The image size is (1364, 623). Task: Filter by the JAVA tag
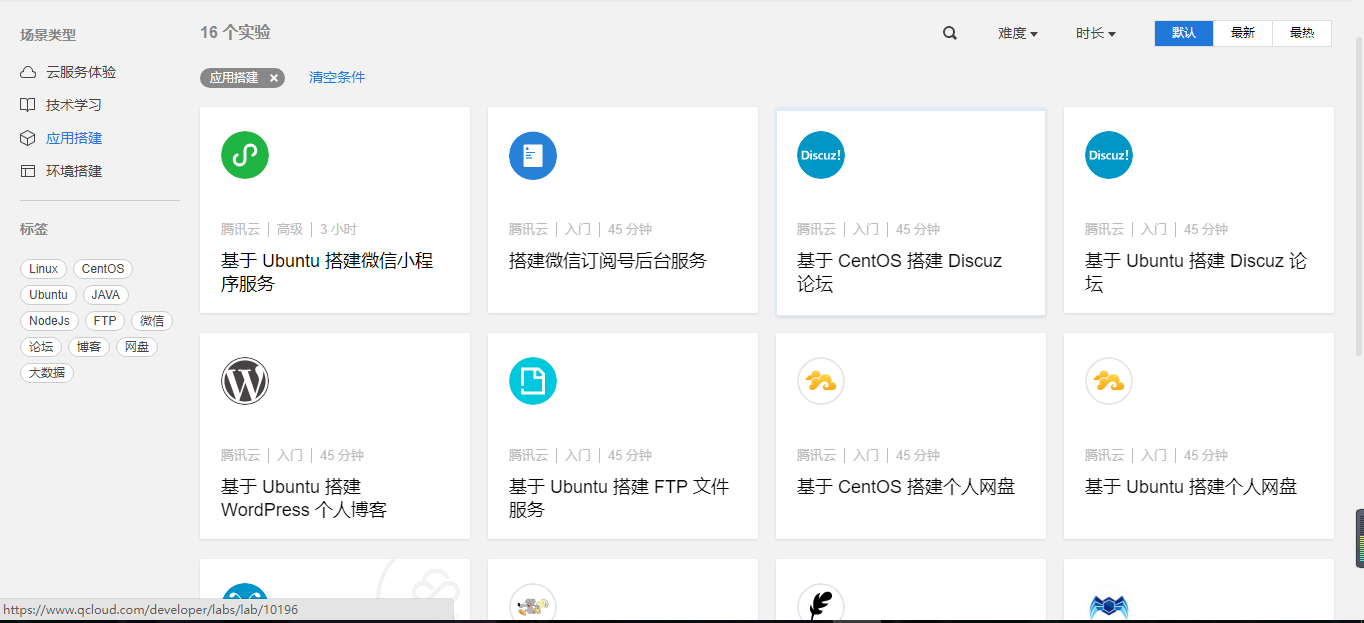coord(106,295)
